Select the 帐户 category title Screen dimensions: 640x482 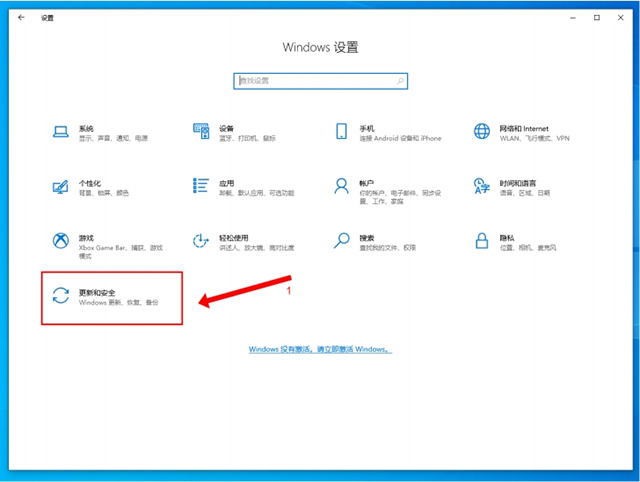pyautogui.click(x=367, y=183)
